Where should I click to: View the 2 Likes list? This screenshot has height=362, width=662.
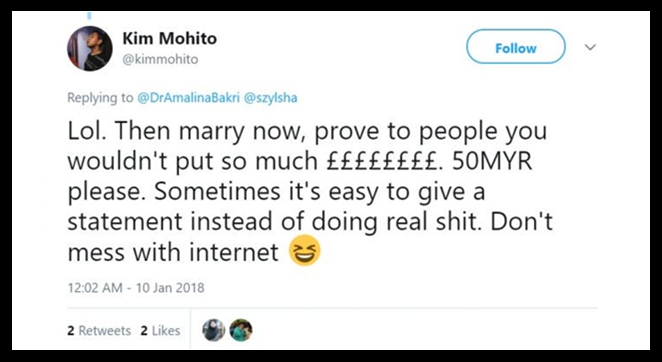160,330
